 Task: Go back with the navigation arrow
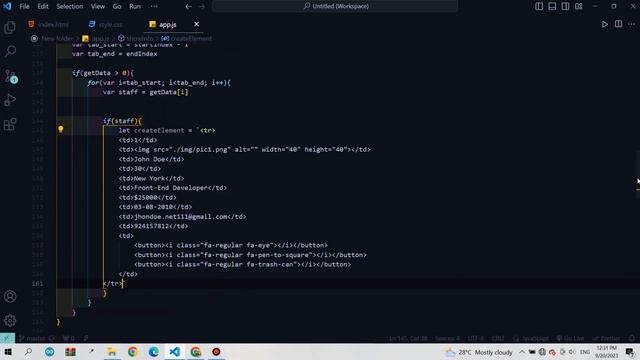point(188,6)
